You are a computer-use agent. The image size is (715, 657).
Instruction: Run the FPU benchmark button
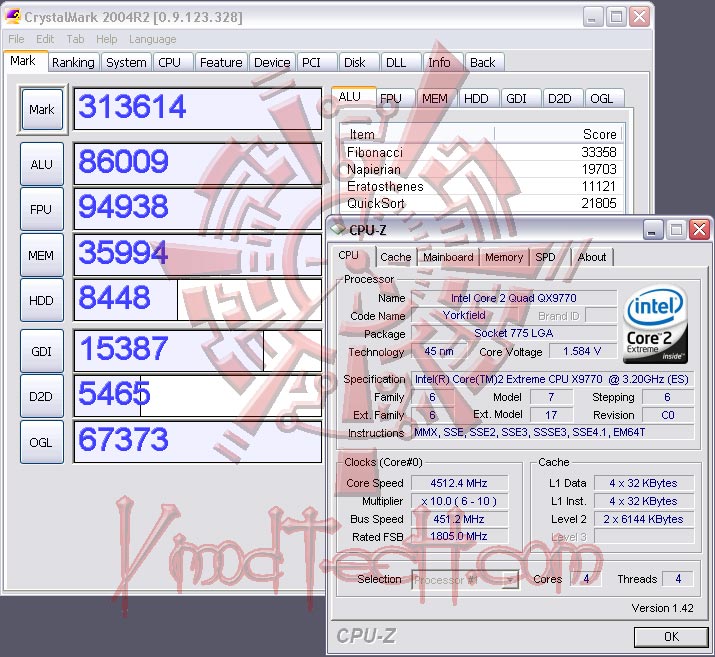click(x=42, y=209)
